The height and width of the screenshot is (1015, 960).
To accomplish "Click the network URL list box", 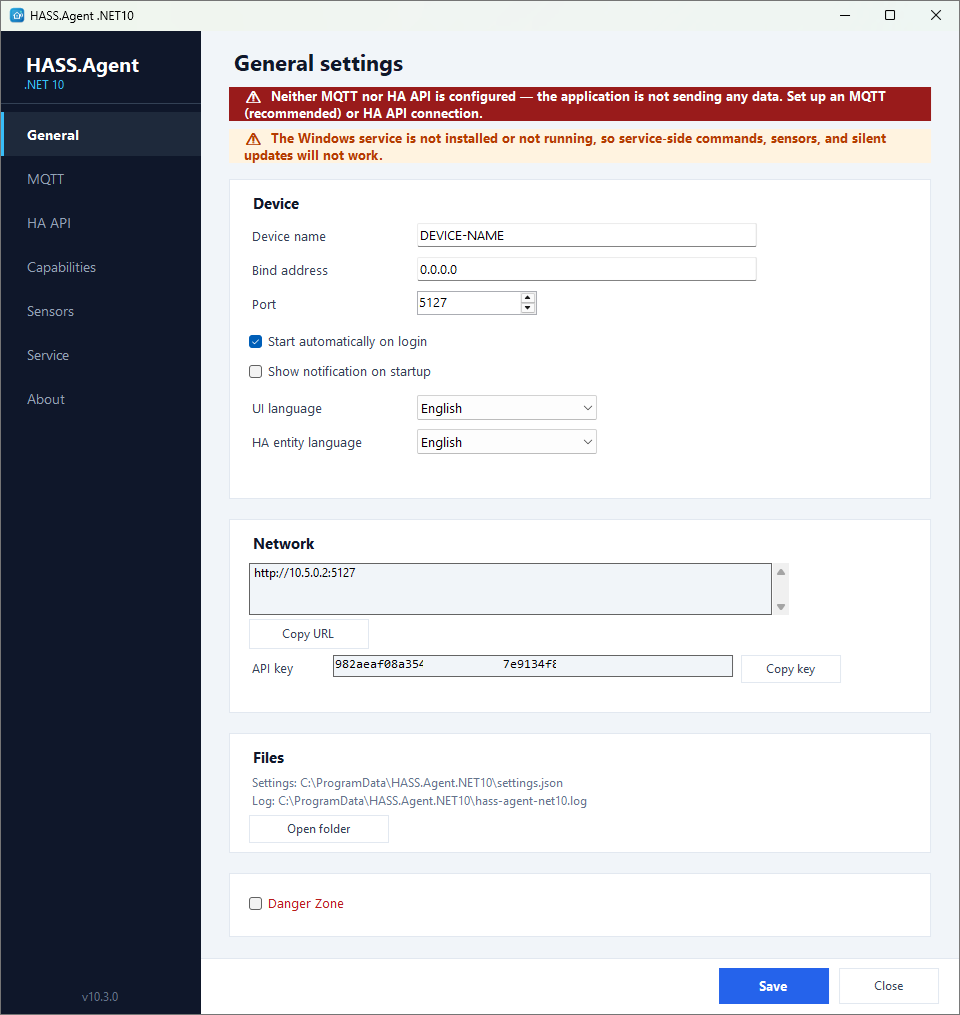I will (510, 589).
